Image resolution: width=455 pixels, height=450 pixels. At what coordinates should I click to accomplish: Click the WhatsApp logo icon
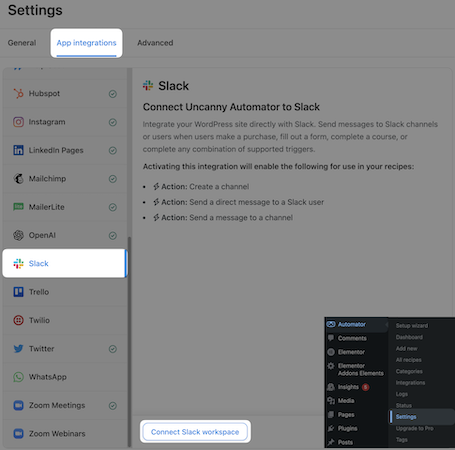pos(18,377)
